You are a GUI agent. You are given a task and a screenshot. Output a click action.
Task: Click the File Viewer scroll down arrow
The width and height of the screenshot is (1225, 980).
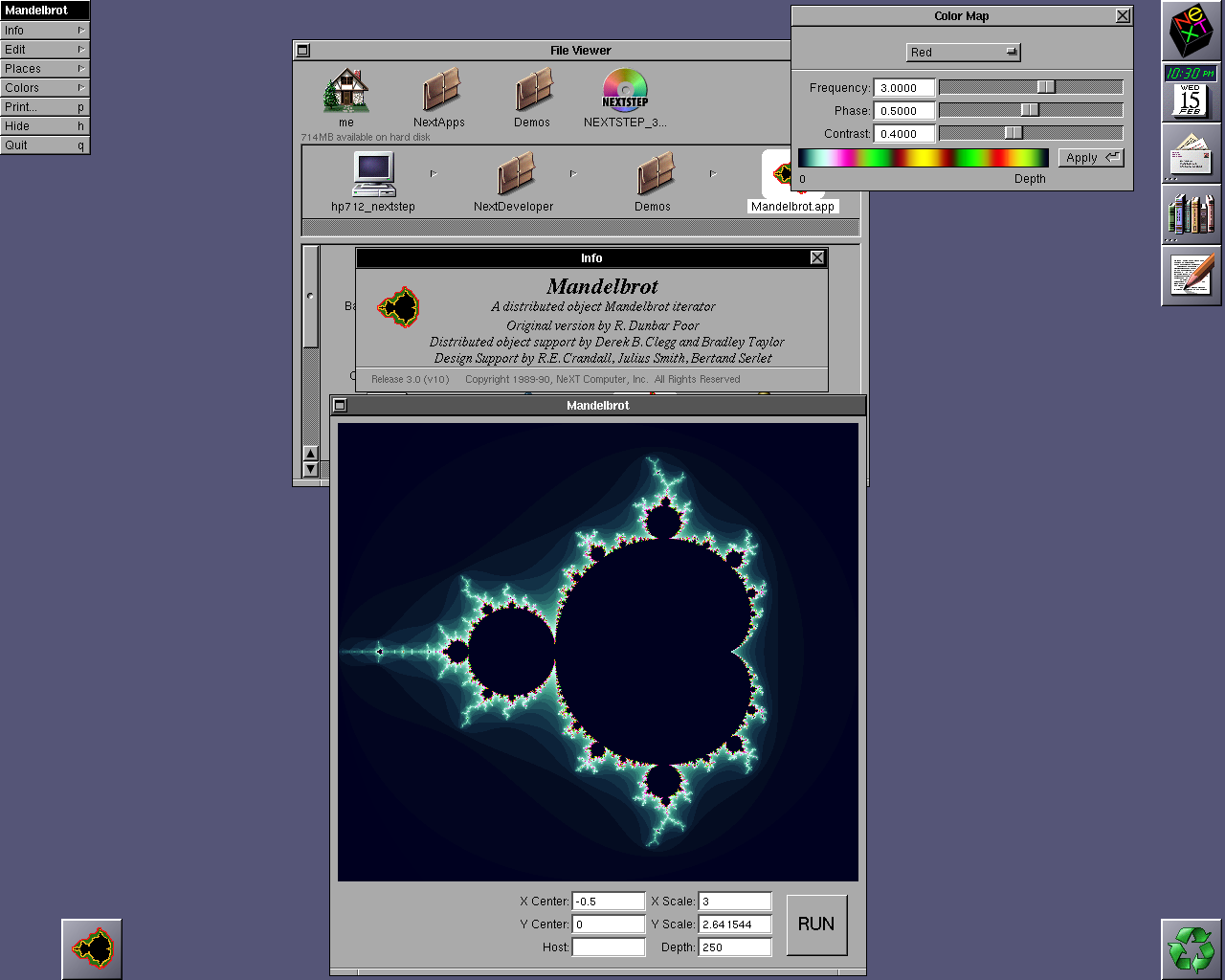(x=310, y=469)
